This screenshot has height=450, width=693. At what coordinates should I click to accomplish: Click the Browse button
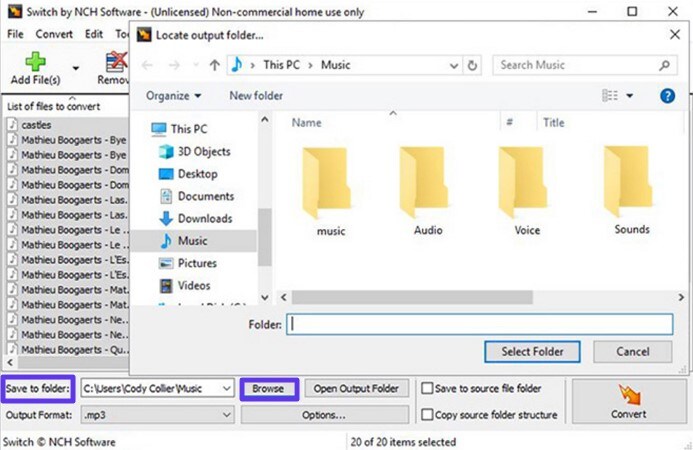pyautogui.click(x=268, y=389)
